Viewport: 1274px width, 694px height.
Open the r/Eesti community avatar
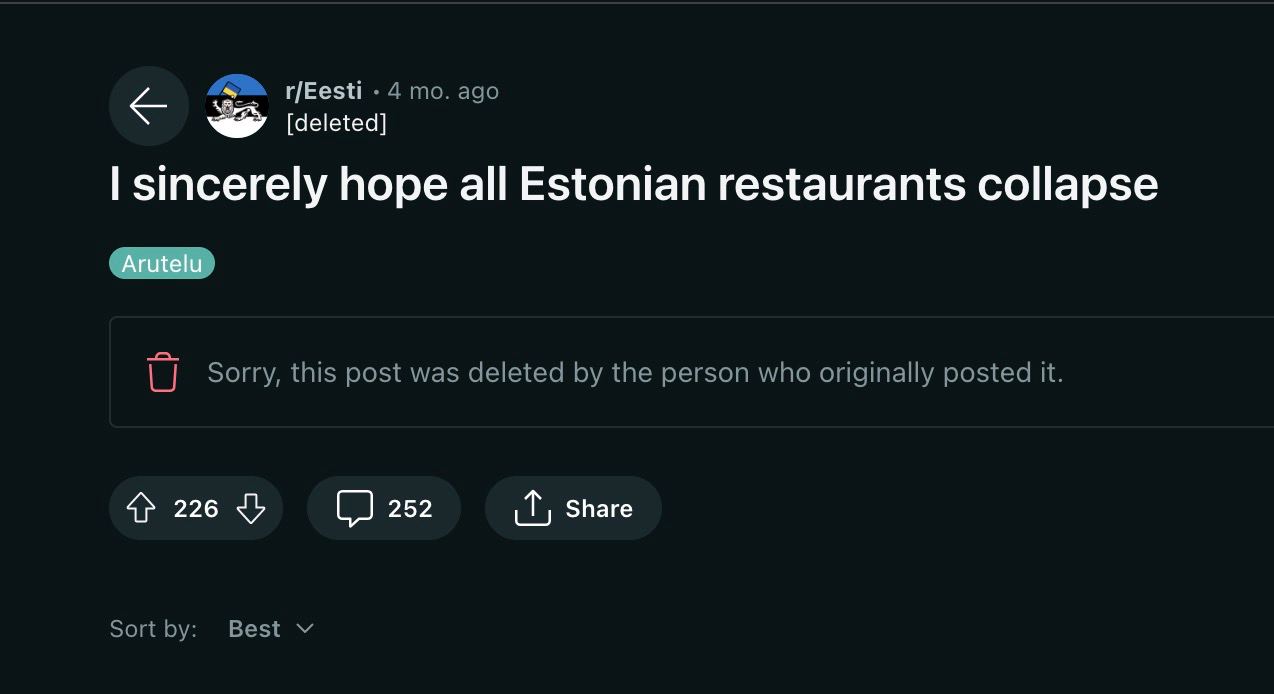(x=237, y=106)
